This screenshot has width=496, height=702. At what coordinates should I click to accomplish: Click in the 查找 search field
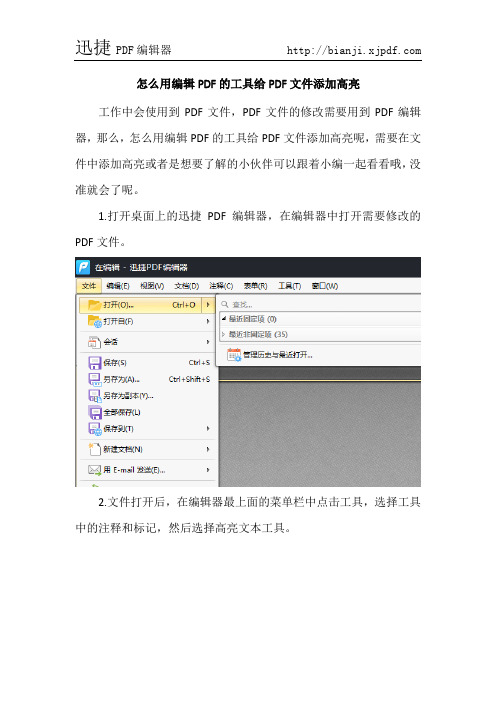pyautogui.click(x=320, y=304)
